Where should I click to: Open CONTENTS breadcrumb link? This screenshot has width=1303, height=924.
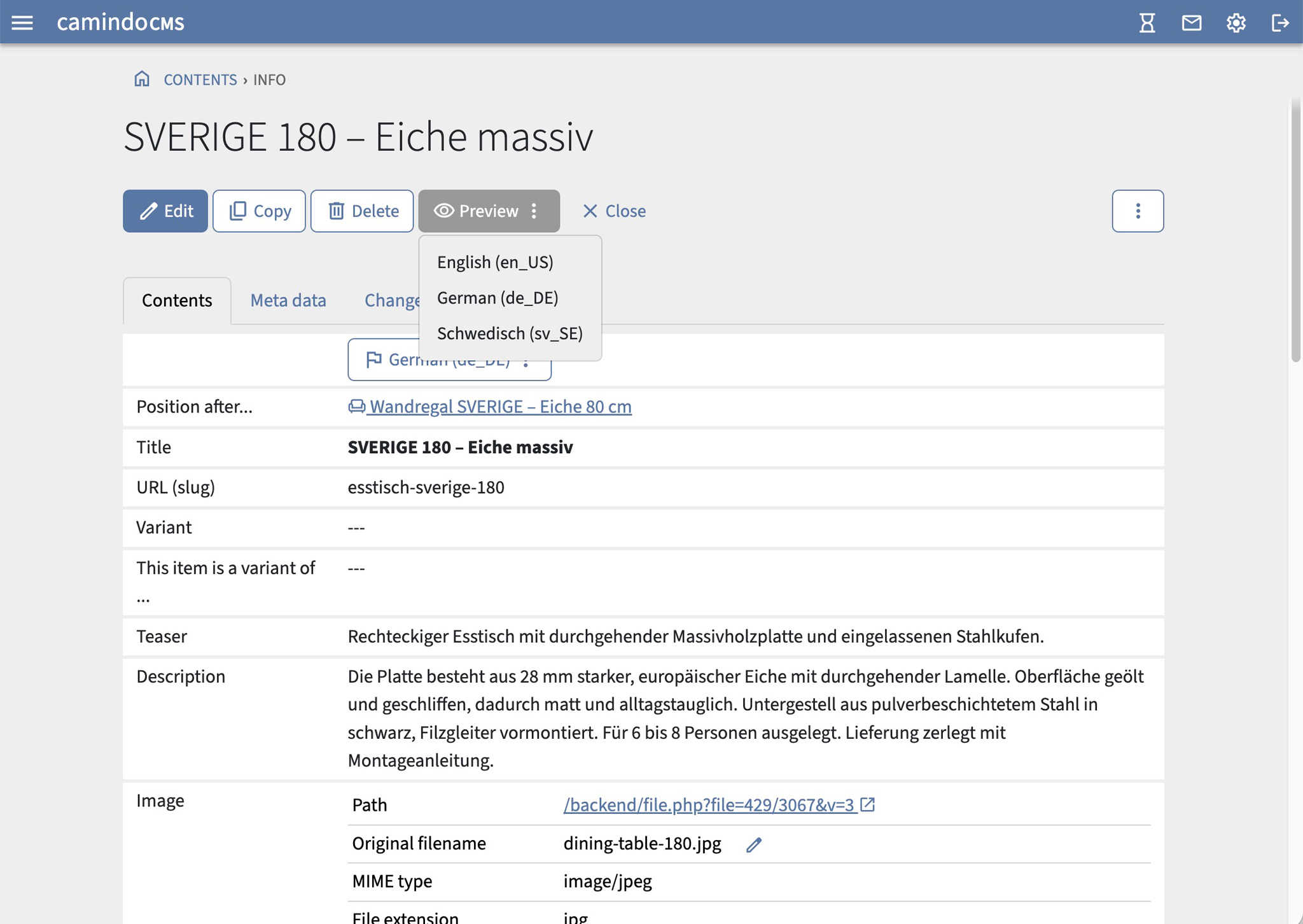click(x=200, y=80)
